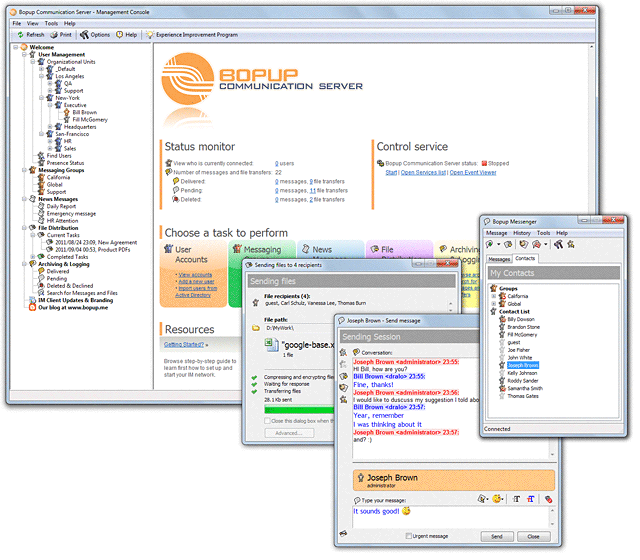Screen dimensions: 640x560
Task: Click message box scrollbar down arrow
Action: (552, 524)
